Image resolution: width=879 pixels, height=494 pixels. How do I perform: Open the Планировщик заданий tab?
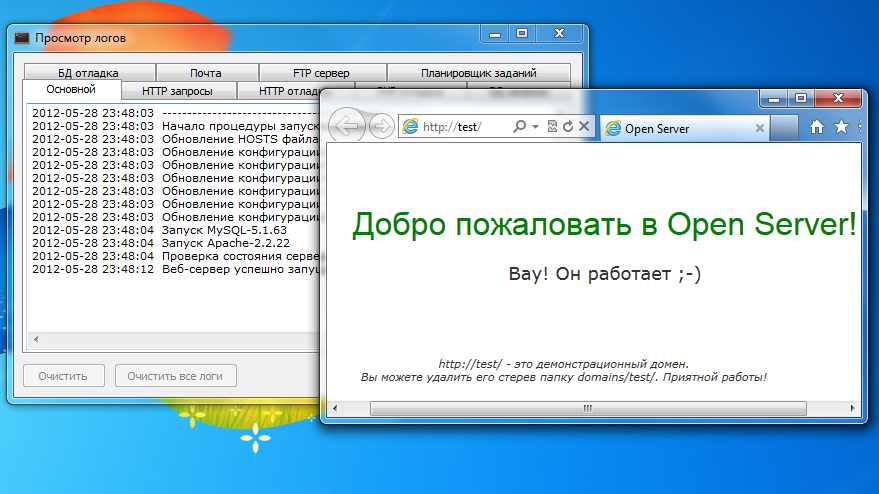point(478,73)
